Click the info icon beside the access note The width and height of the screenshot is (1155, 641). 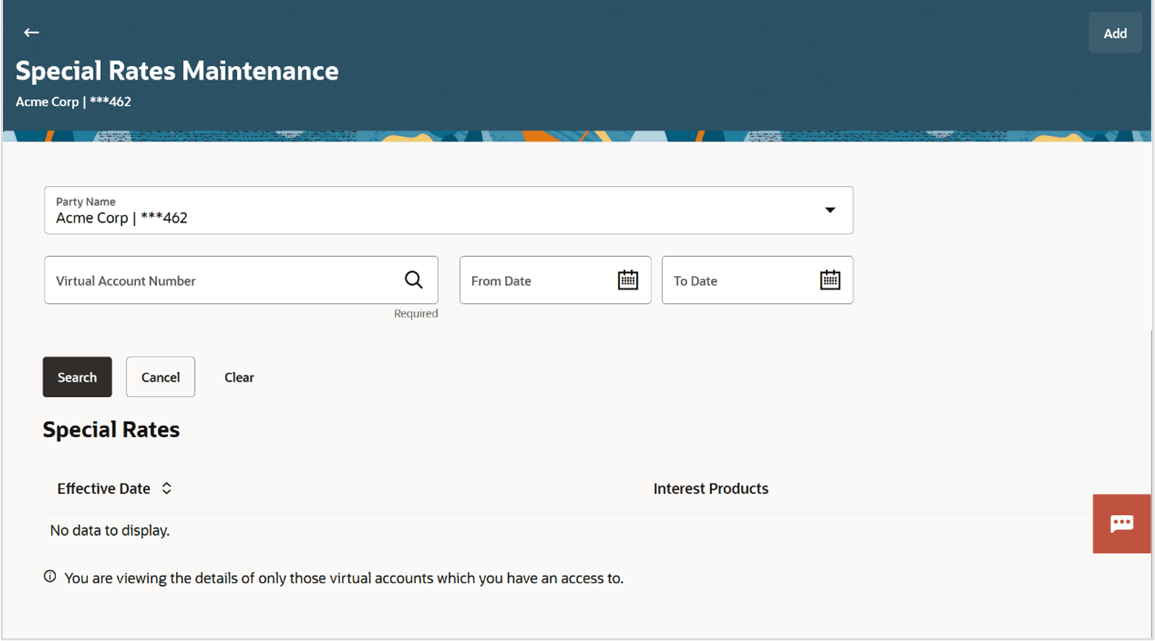coord(50,577)
